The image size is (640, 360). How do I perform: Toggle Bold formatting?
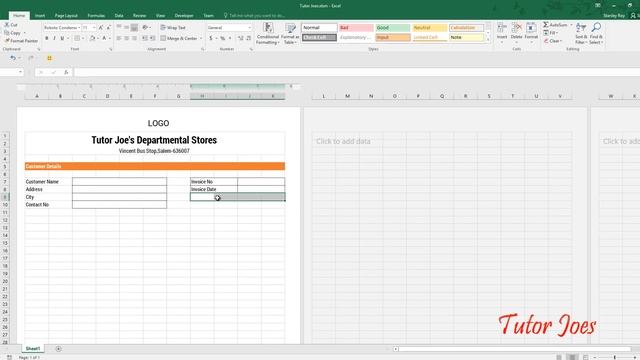pos(47,38)
